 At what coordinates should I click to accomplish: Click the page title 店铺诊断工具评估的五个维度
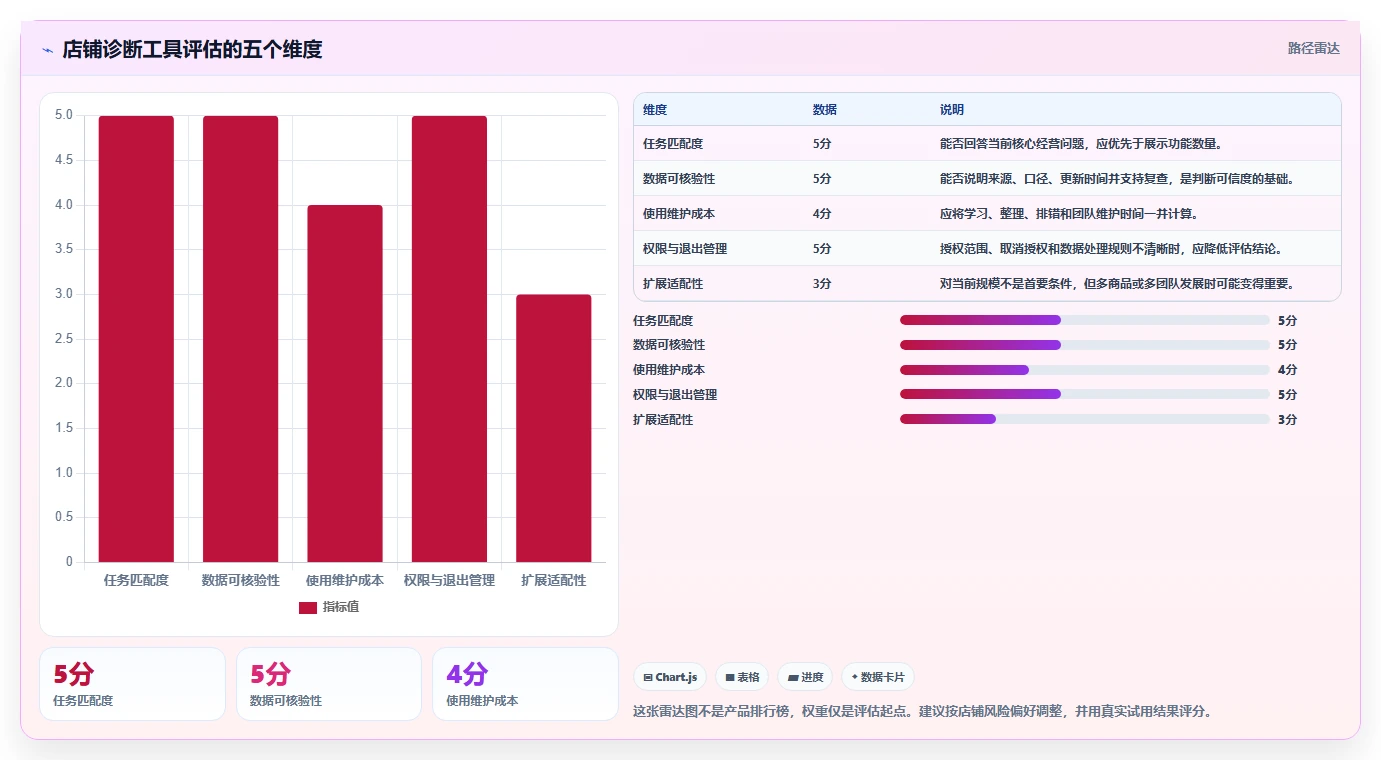coord(192,49)
